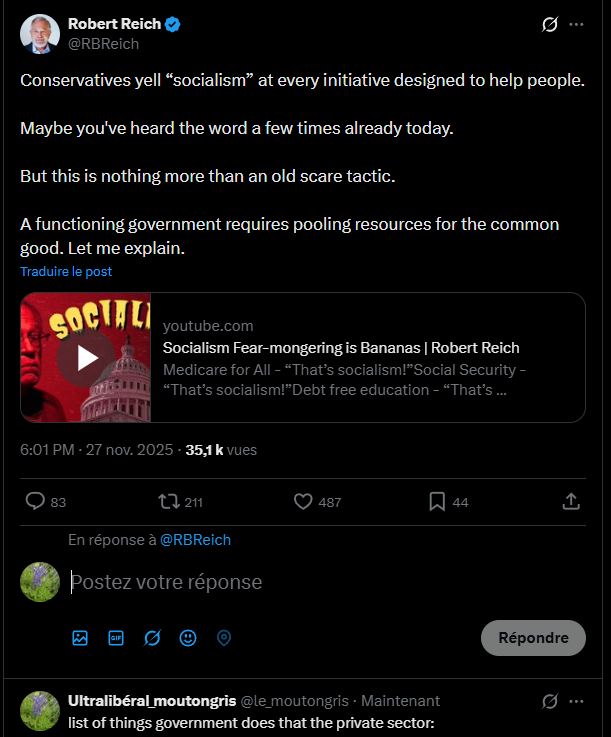Repost Robert Reich's post
This screenshot has width=611, height=737.
point(169,502)
